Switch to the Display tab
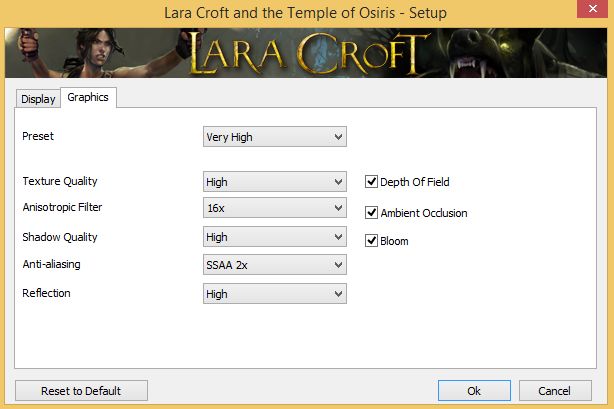Screen dimensions: 614x409 pos(38,99)
